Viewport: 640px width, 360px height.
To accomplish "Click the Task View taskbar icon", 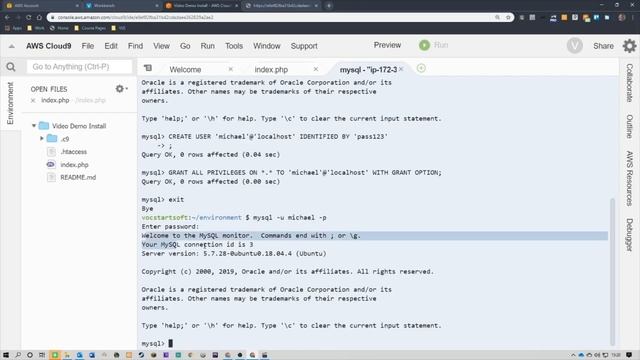I will (42, 355).
